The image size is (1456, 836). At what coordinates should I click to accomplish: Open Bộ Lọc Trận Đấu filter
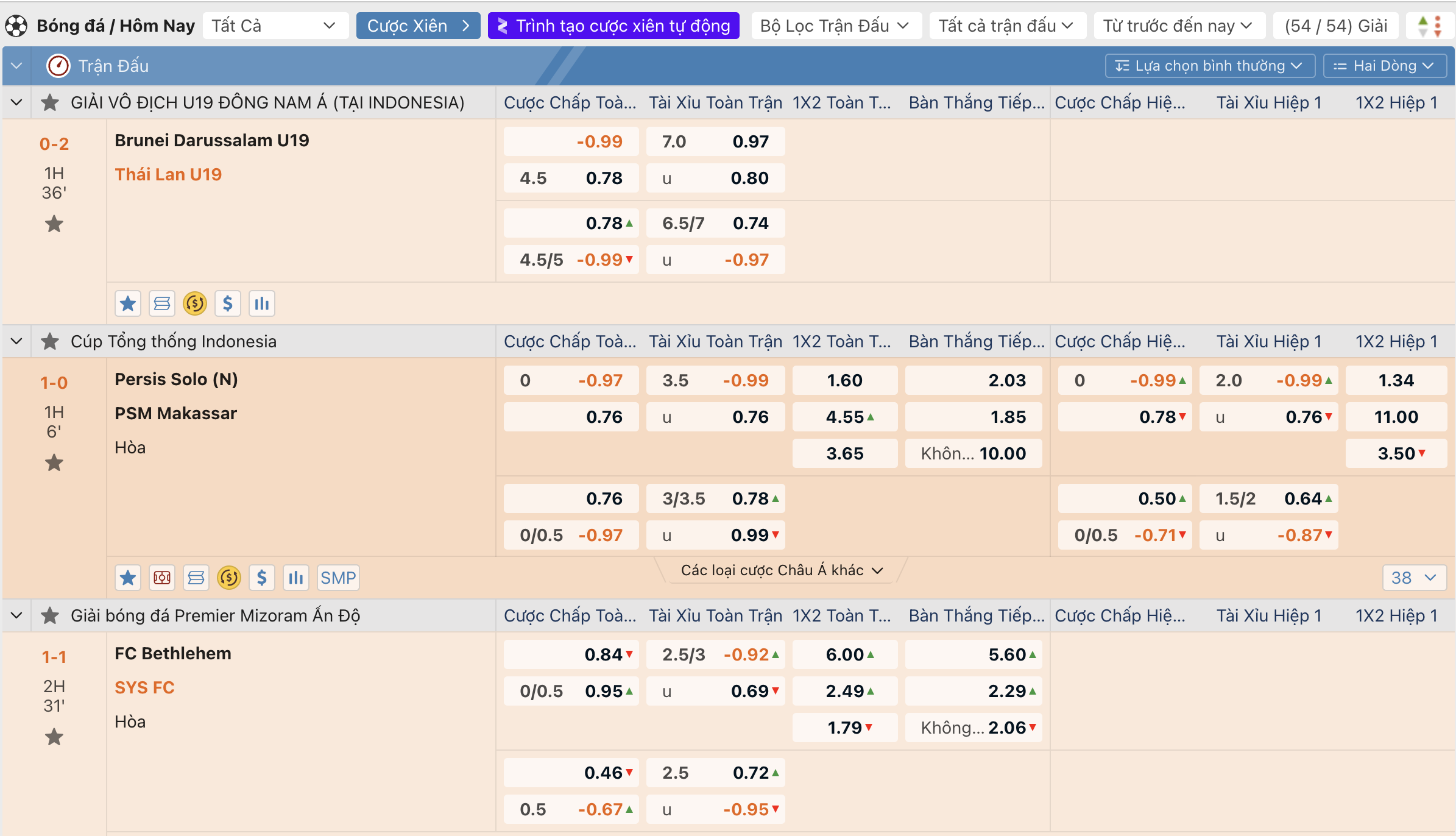click(x=836, y=26)
